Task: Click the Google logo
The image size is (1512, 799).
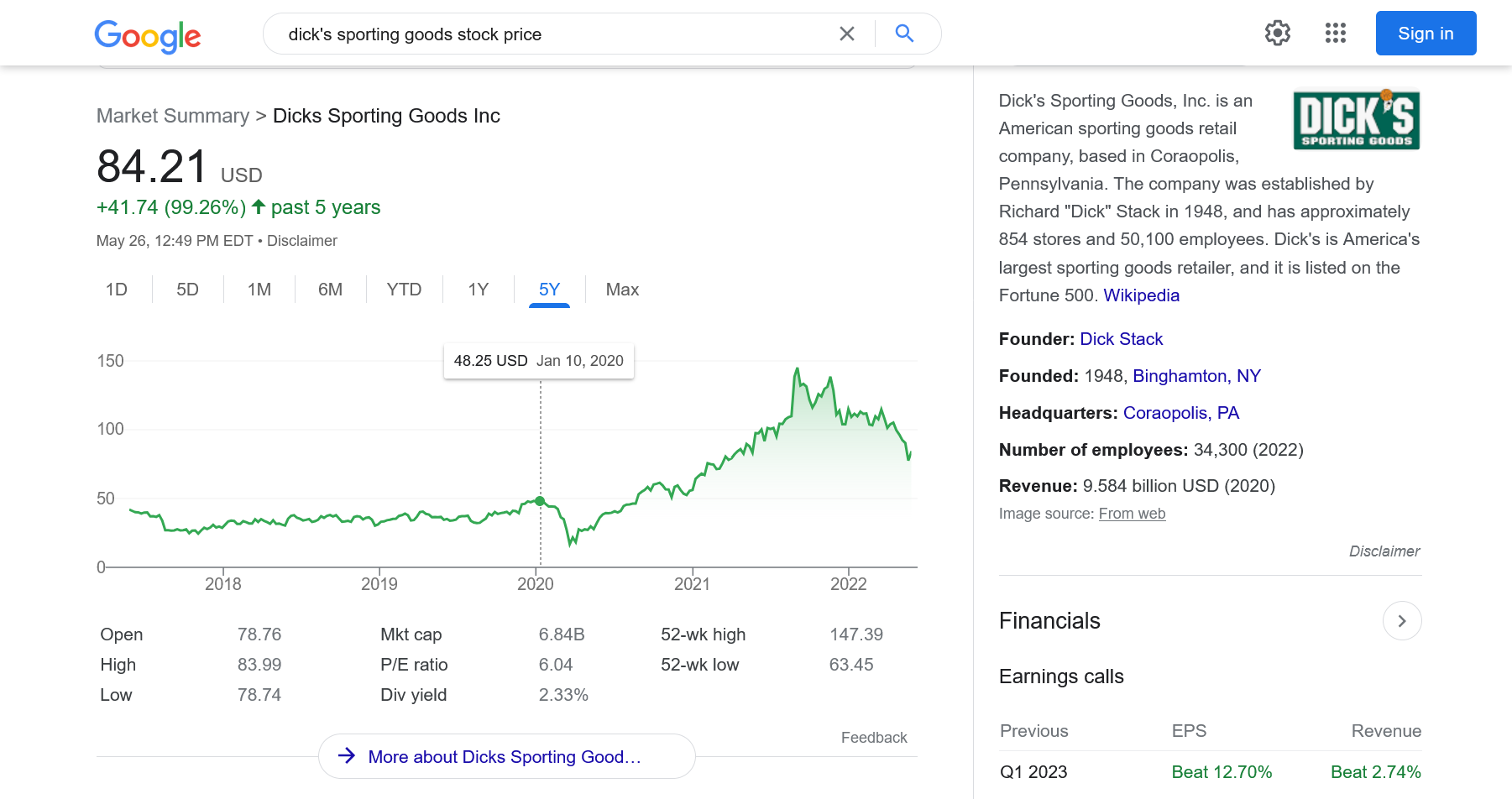Action: 148,35
